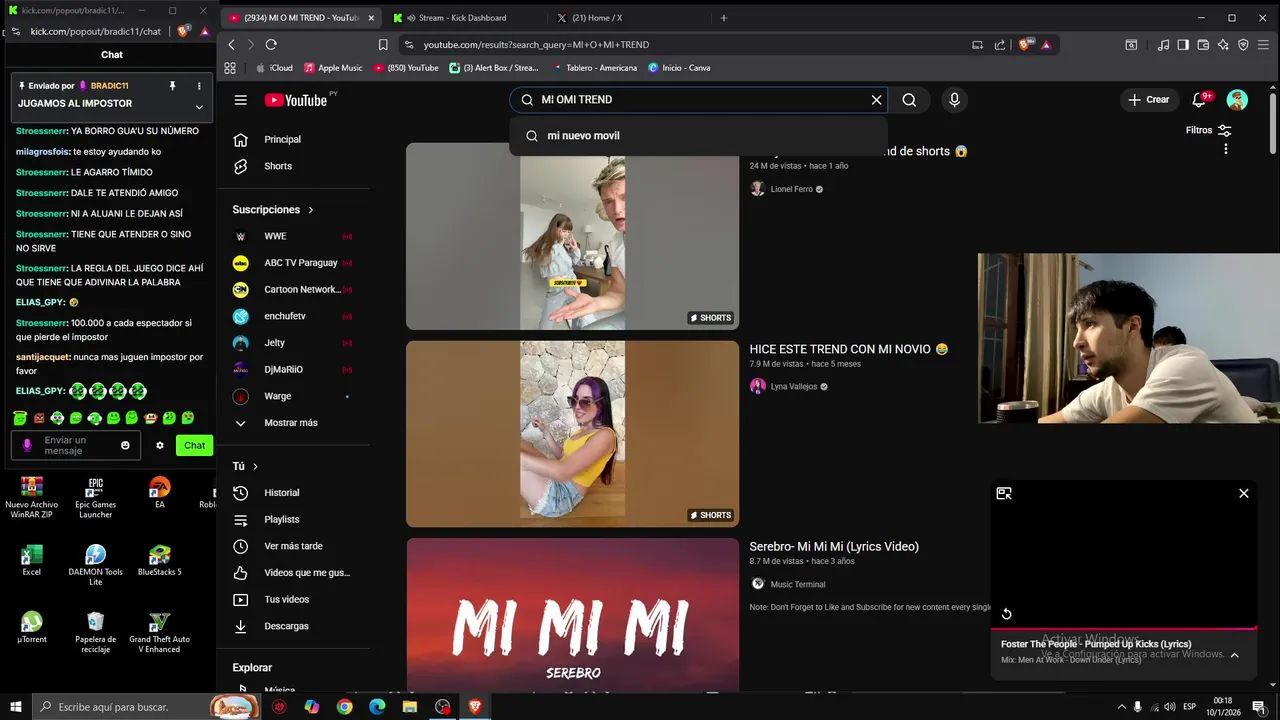Open Kick chat settings gear

159,445
